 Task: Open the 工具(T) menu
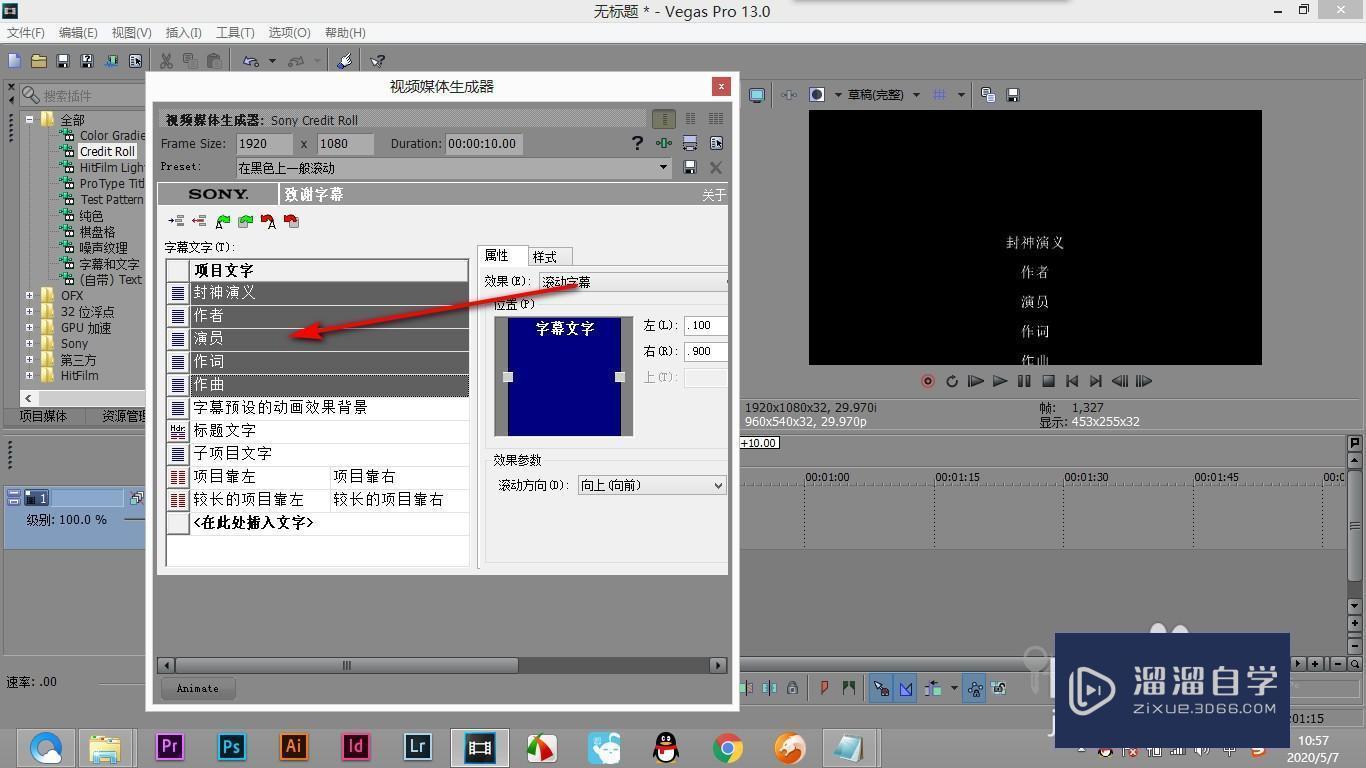click(x=235, y=32)
